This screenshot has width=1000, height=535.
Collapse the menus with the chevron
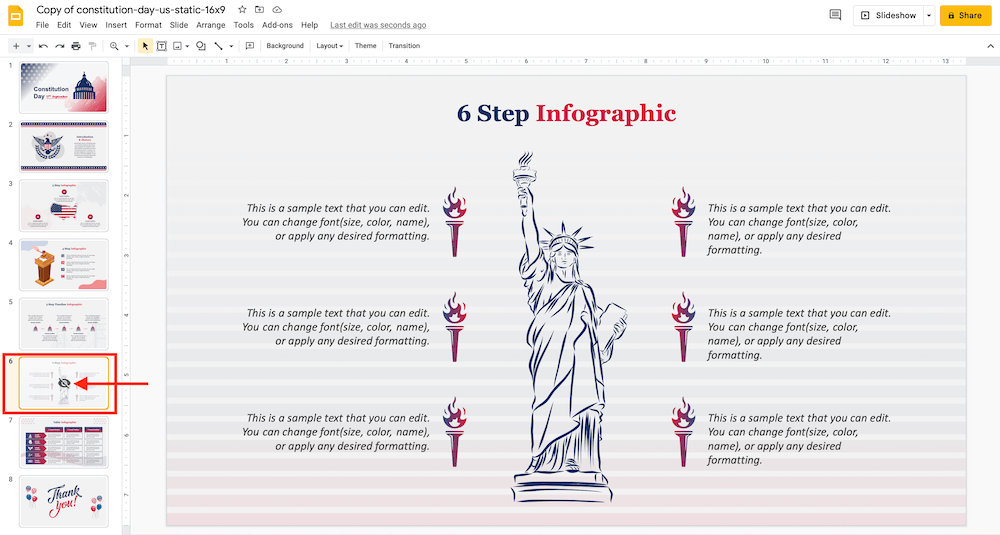(x=990, y=46)
